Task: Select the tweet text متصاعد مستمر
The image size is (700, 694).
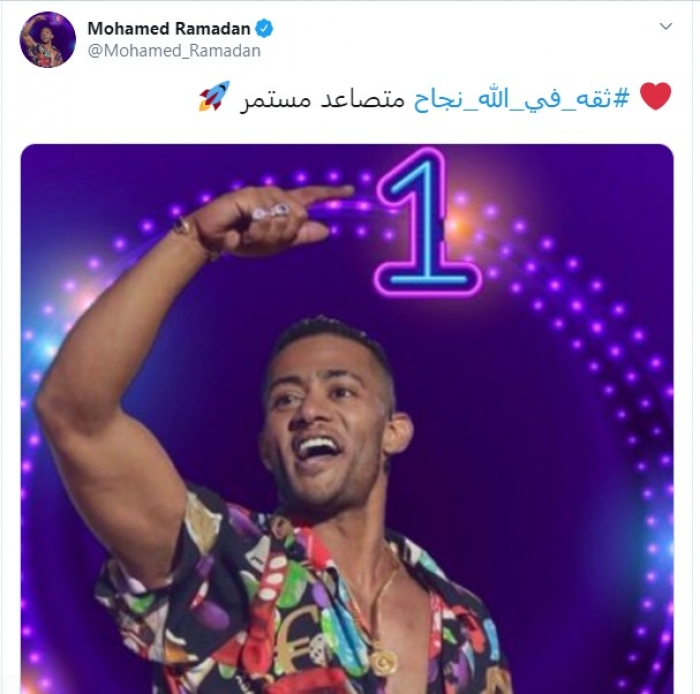Action: (x=322, y=99)
